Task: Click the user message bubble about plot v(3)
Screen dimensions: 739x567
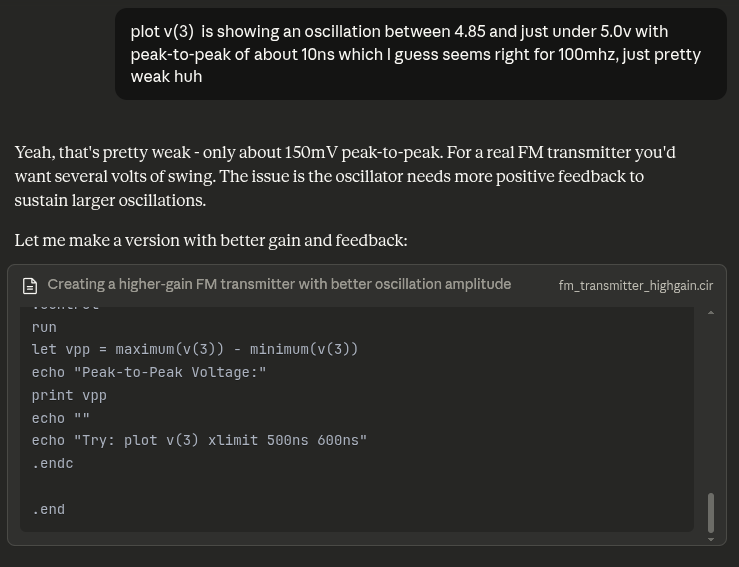Action: (x=420, y=54)
